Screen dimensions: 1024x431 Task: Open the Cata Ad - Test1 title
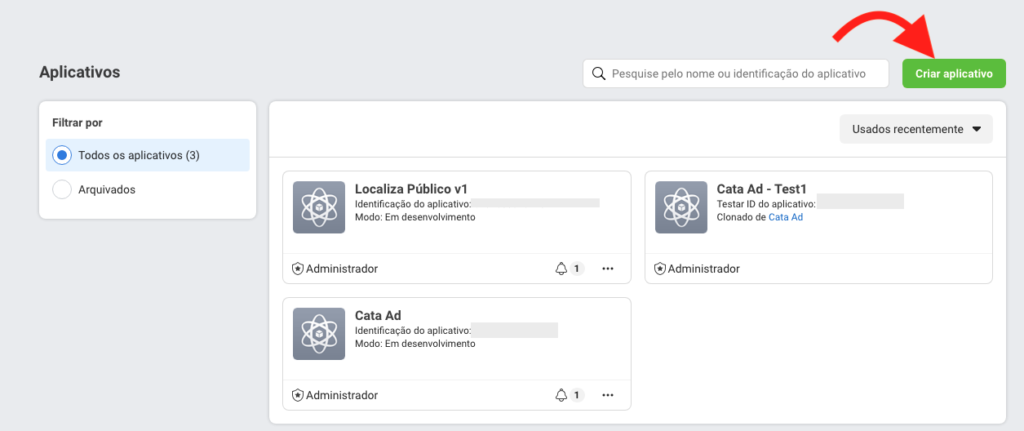pos(763,189)
